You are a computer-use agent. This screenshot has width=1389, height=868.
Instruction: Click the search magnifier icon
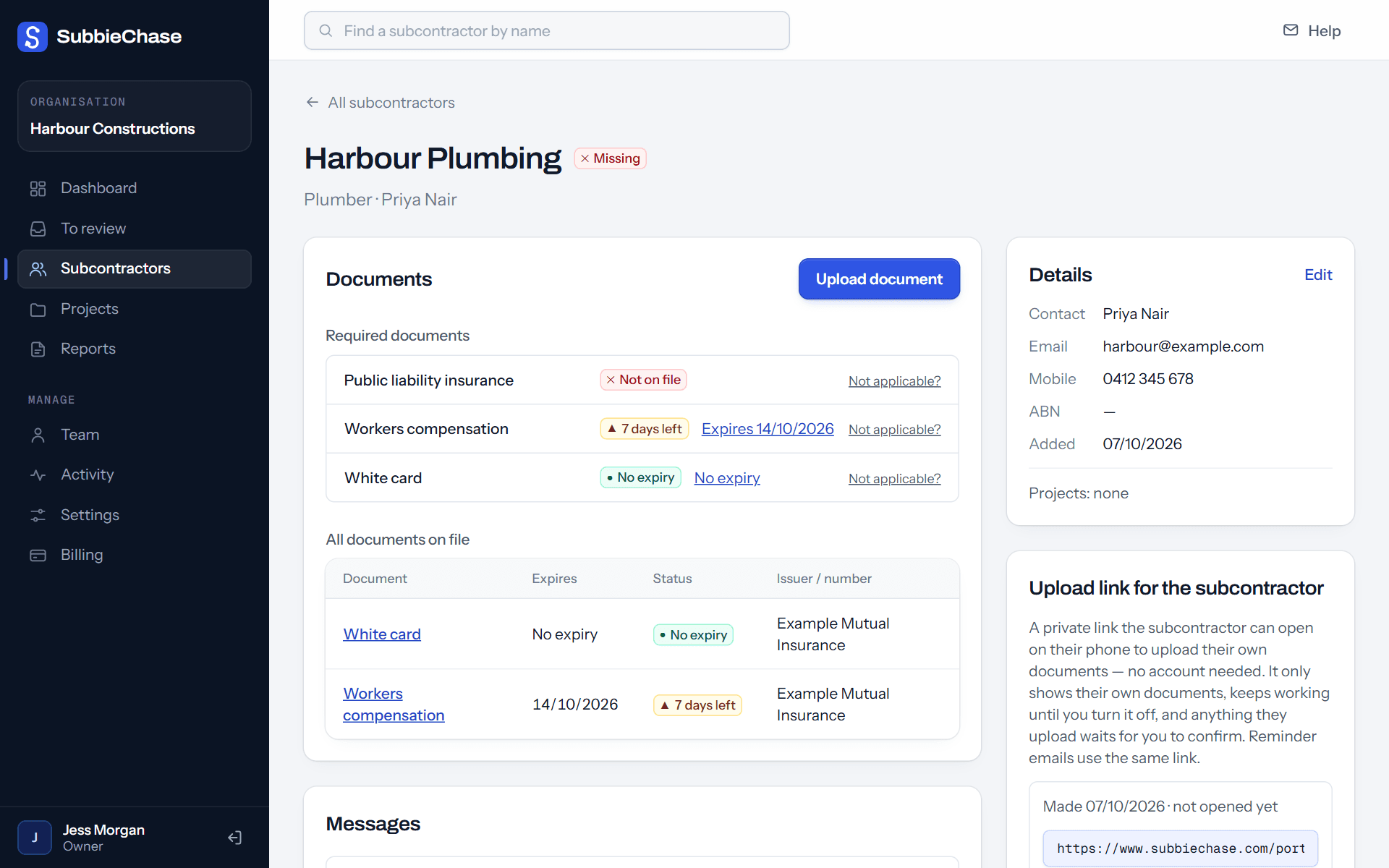[x=326, y=31]
